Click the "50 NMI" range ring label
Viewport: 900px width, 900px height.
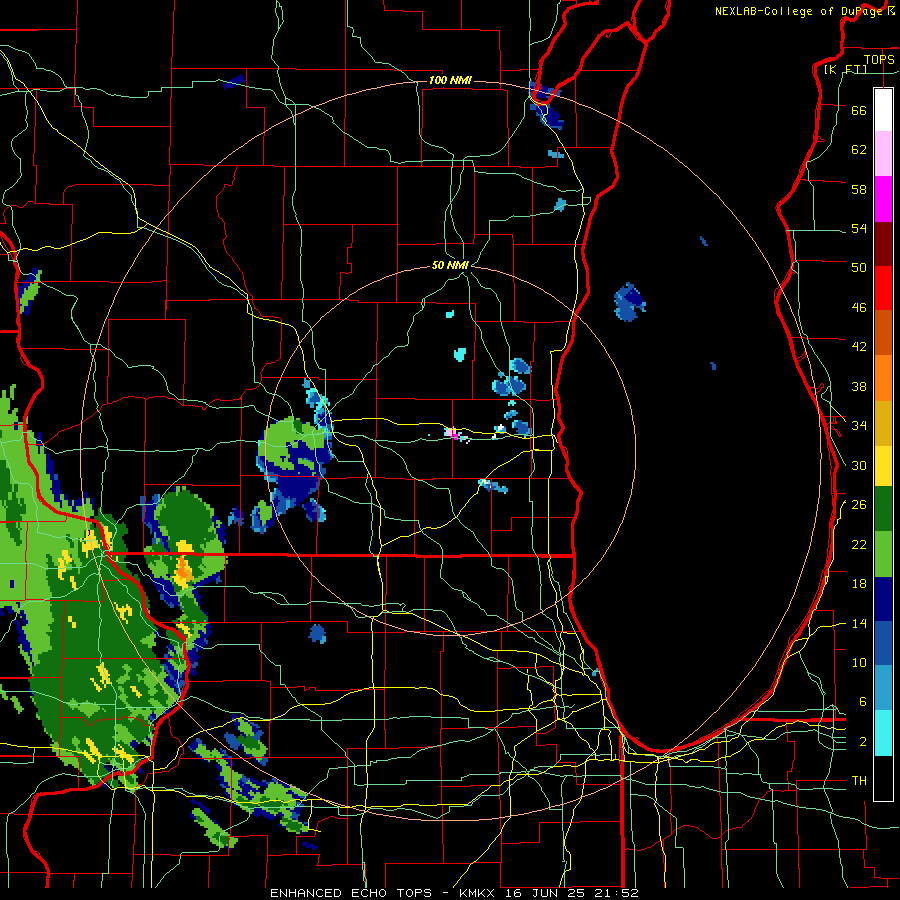click(x=450, y=265)
